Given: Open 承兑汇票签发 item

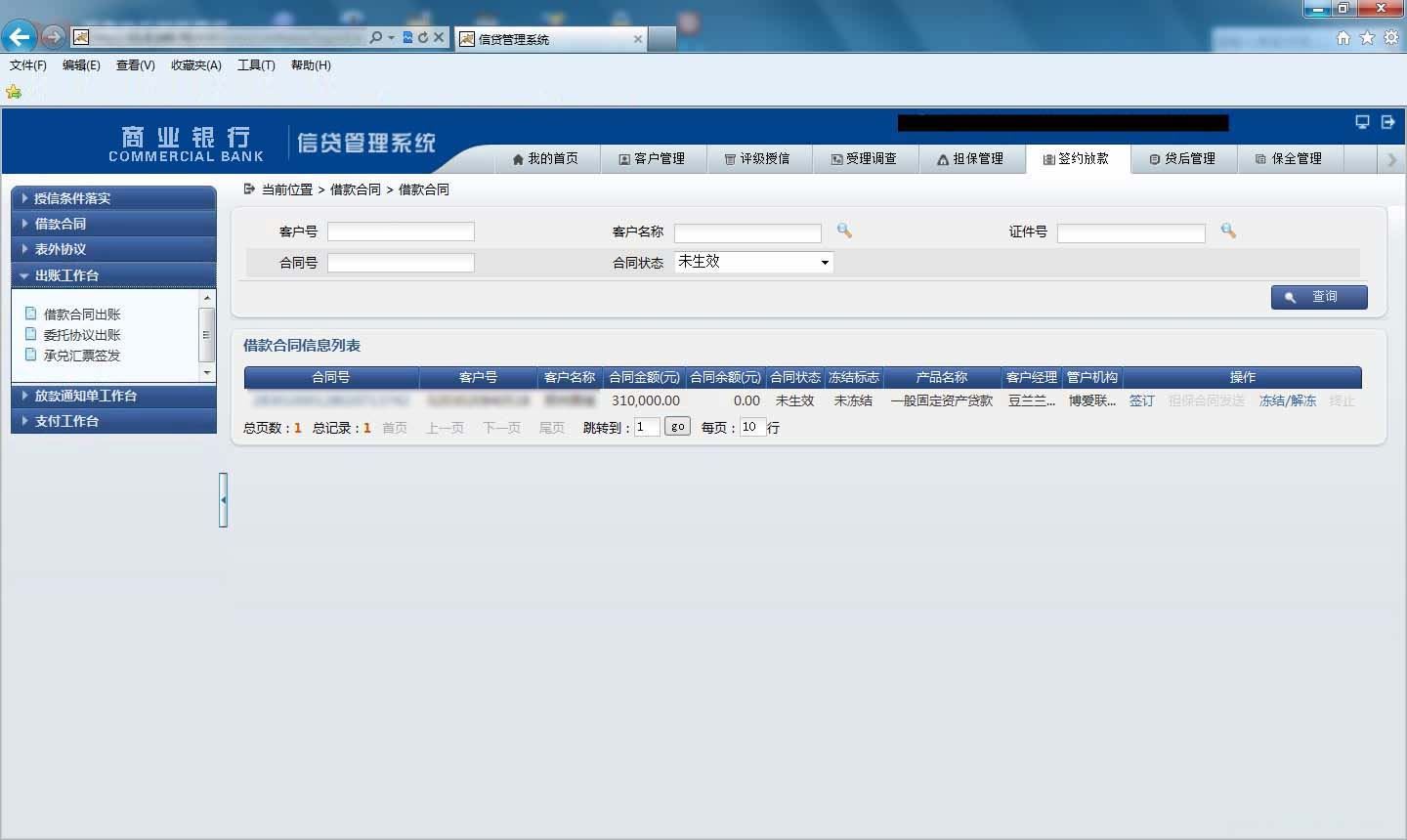Looking at the screenshot, I should point(82,356).
